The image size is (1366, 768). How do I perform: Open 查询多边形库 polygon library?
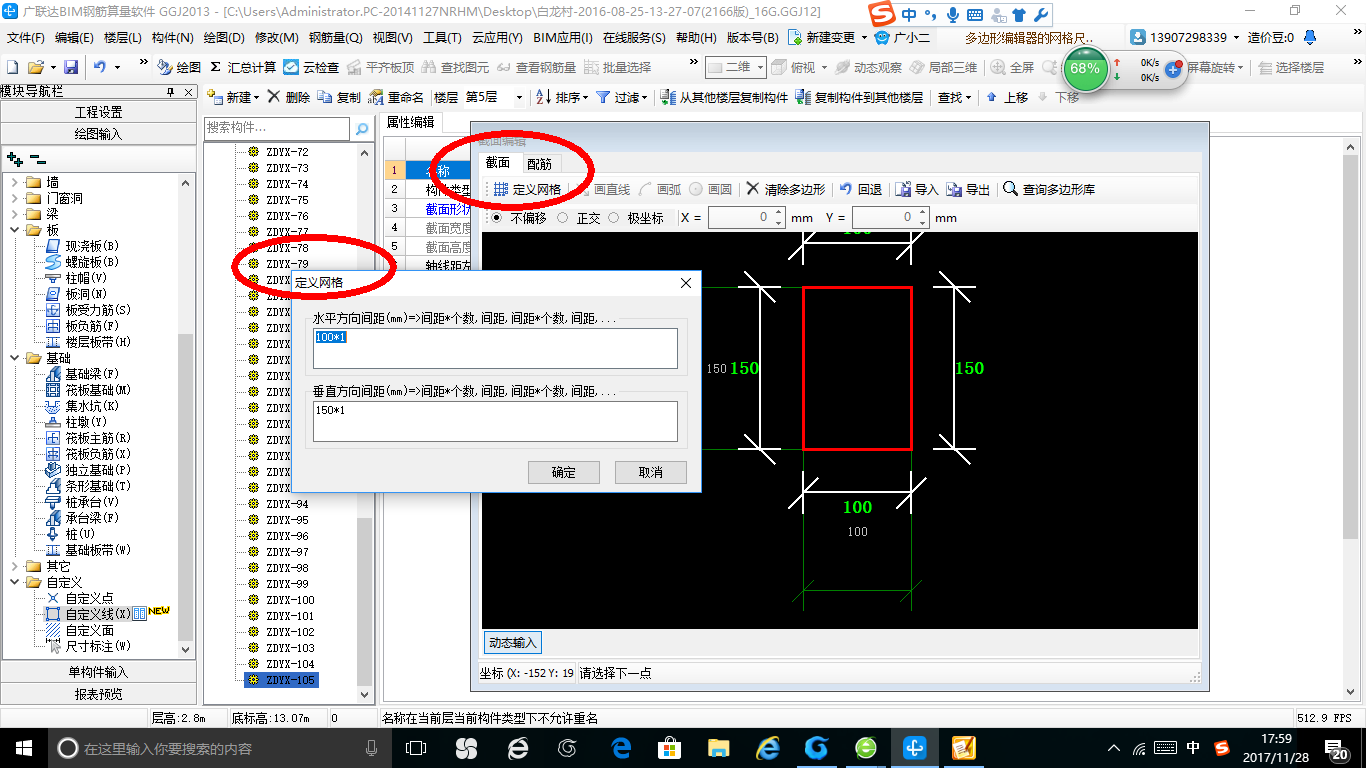1049,189
